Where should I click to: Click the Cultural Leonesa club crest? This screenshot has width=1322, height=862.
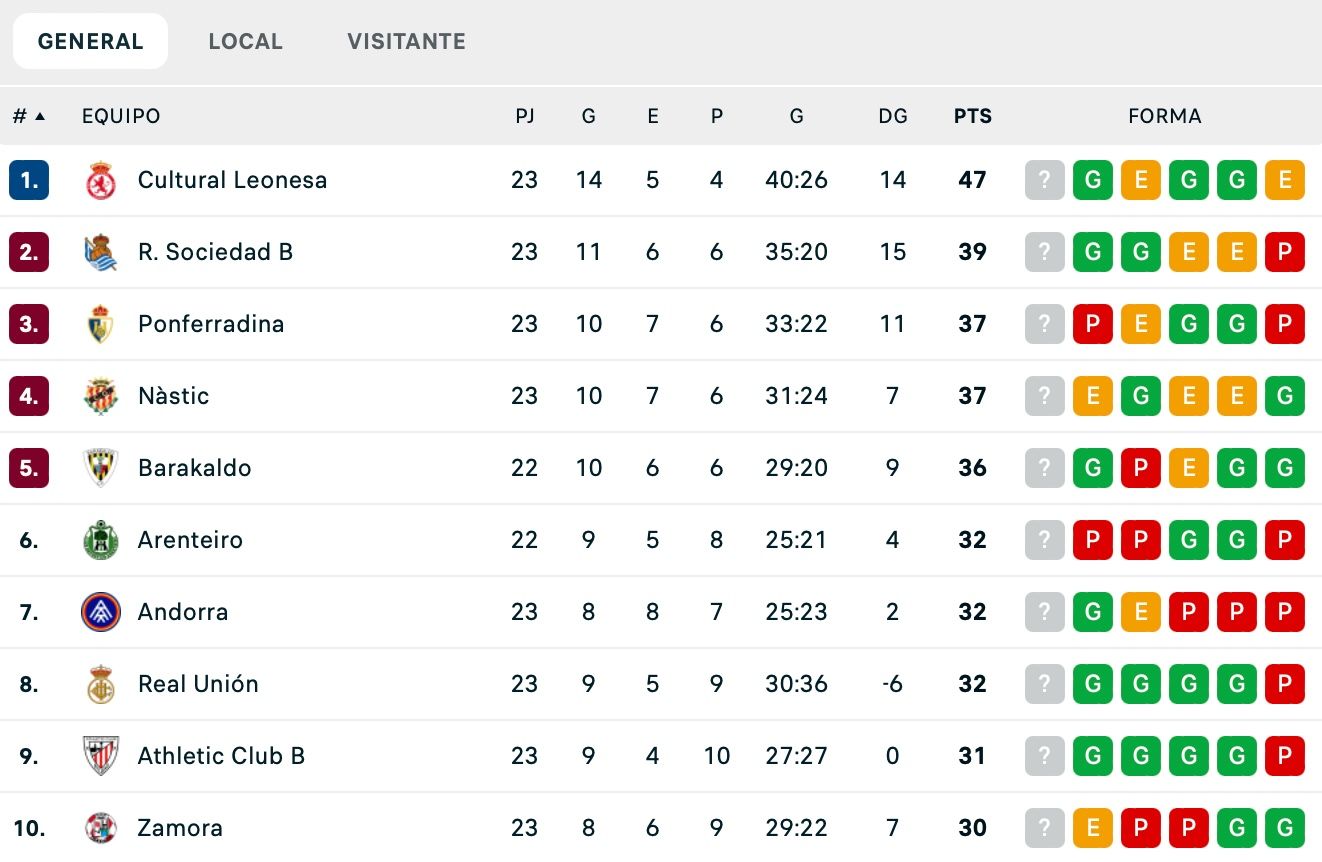(100, 180)
